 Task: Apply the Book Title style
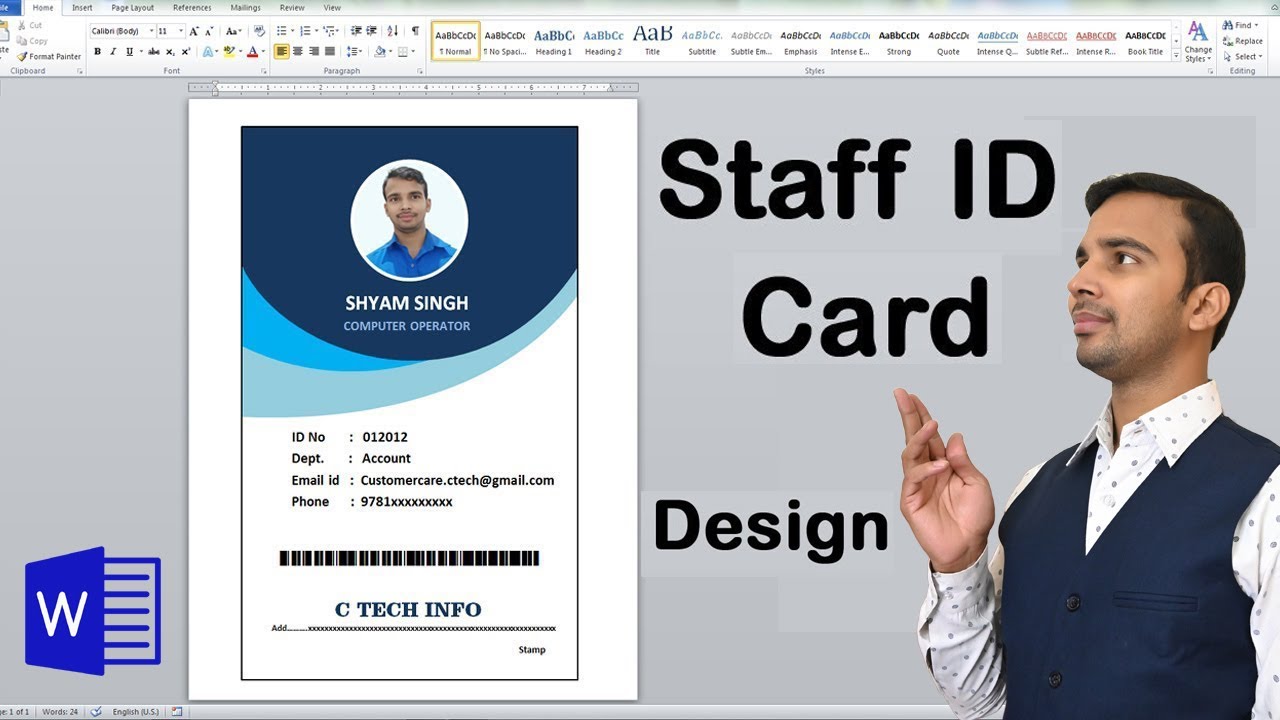(x=1145, y=41)
